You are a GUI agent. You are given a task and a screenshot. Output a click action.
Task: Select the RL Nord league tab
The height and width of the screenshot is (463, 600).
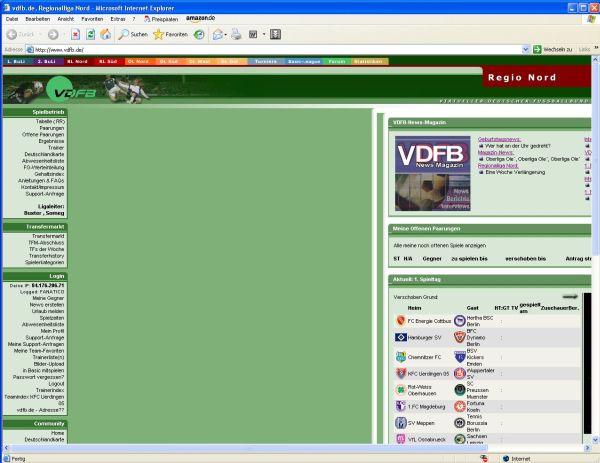(78, 61)
